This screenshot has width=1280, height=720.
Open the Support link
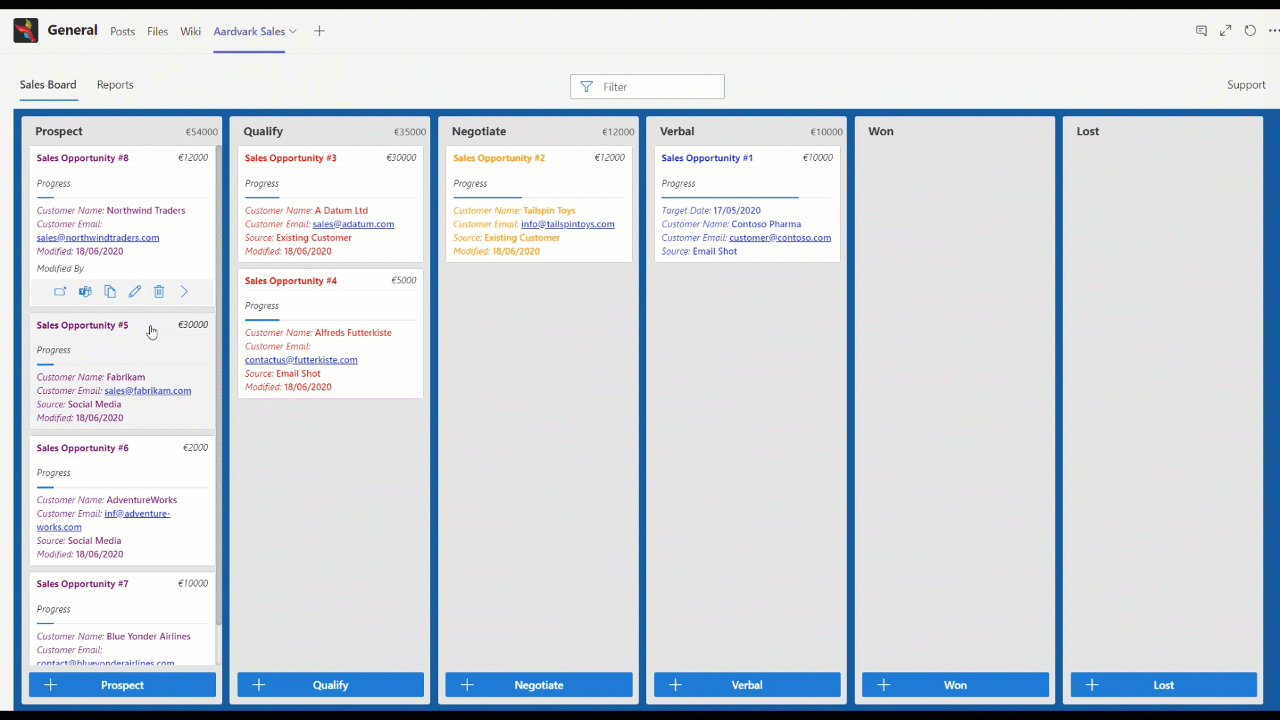click(x=1246, y=85)
